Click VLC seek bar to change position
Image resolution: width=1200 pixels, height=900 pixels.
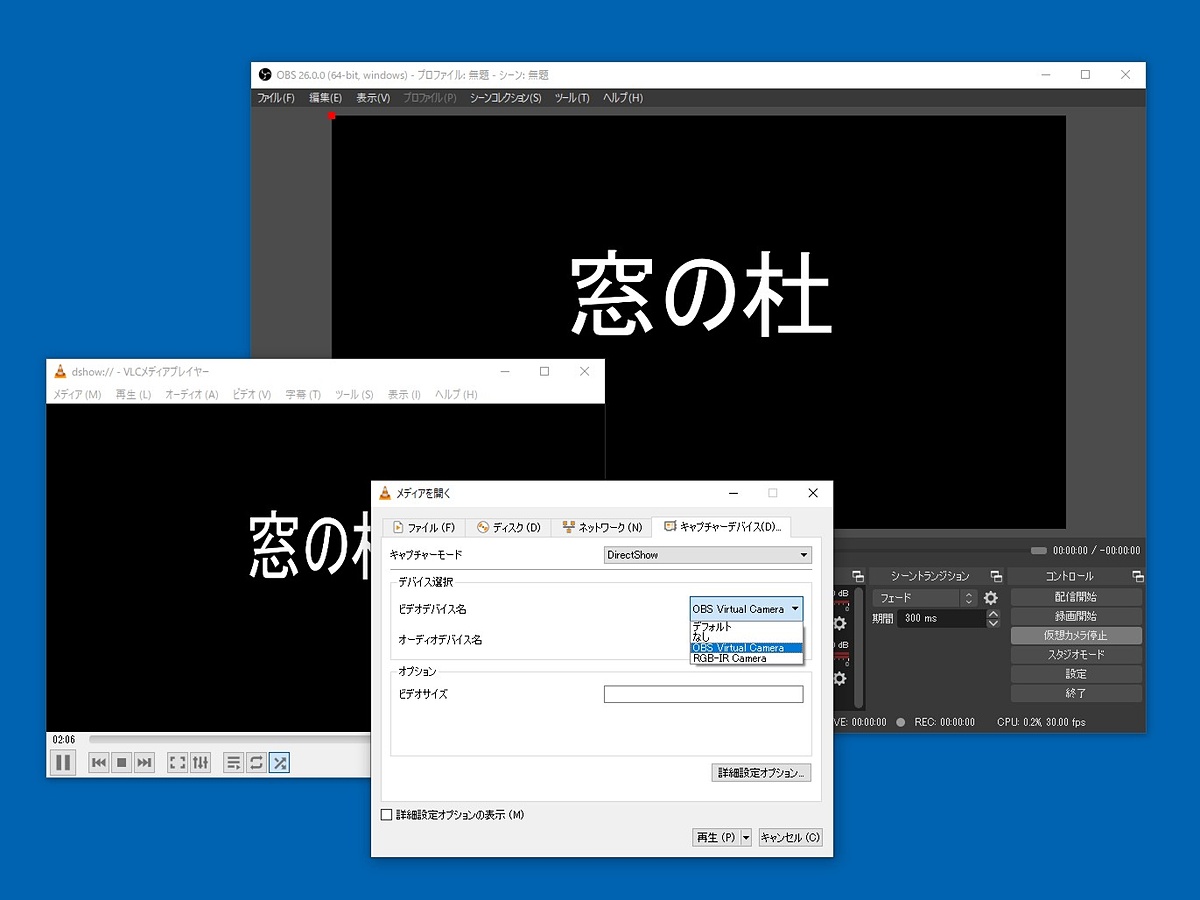(x=228, y=739)
